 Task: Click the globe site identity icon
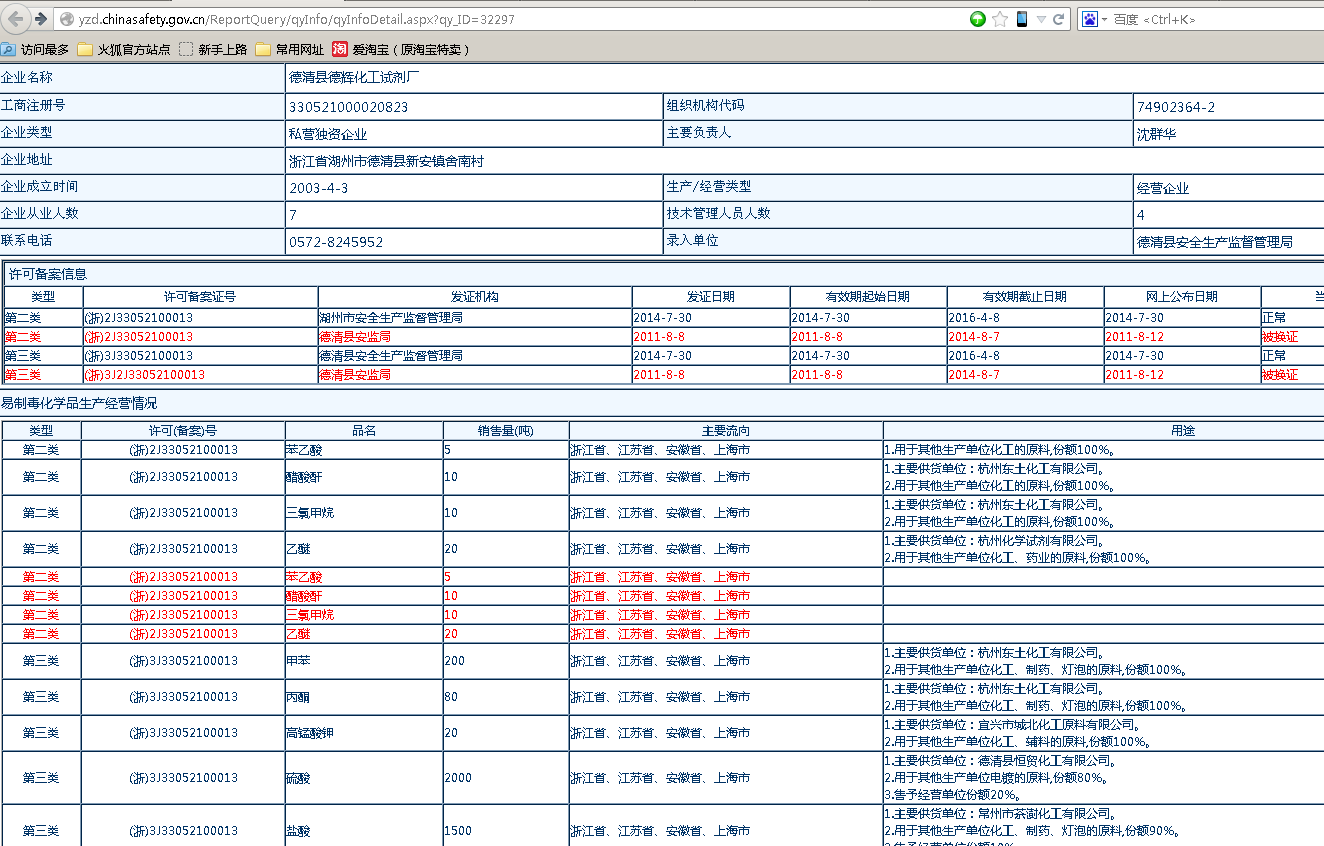tap(67, 19)
